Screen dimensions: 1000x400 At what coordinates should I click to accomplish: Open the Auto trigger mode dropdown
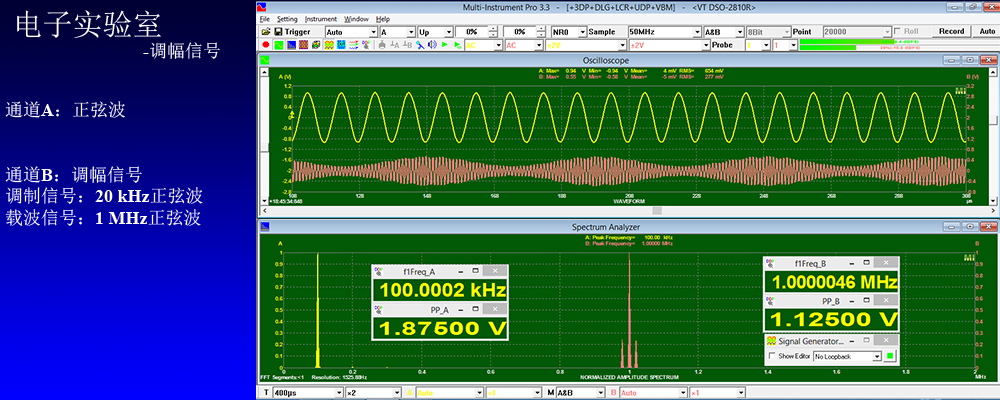[x=351, y=32]
